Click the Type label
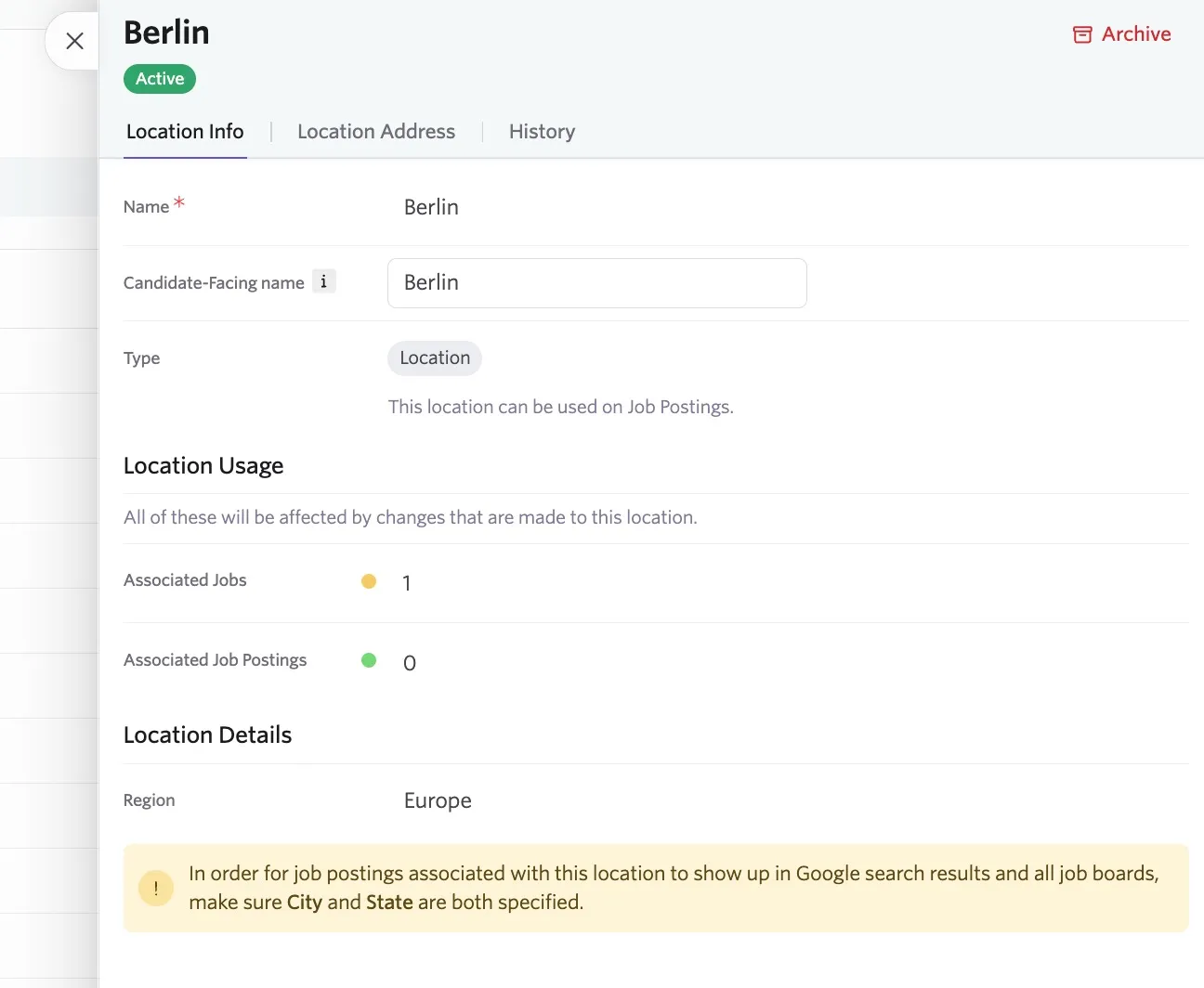The width and height of the screenshot is (1204, 988). tap(141, 358)
